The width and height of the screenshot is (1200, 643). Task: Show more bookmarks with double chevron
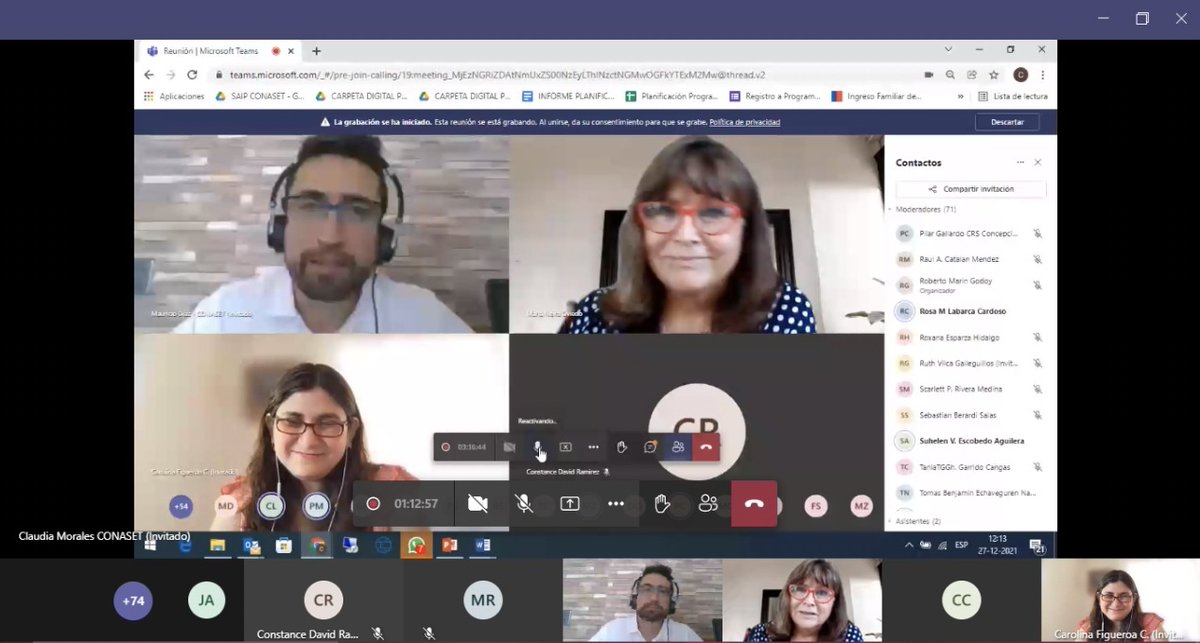pos(961,96)
